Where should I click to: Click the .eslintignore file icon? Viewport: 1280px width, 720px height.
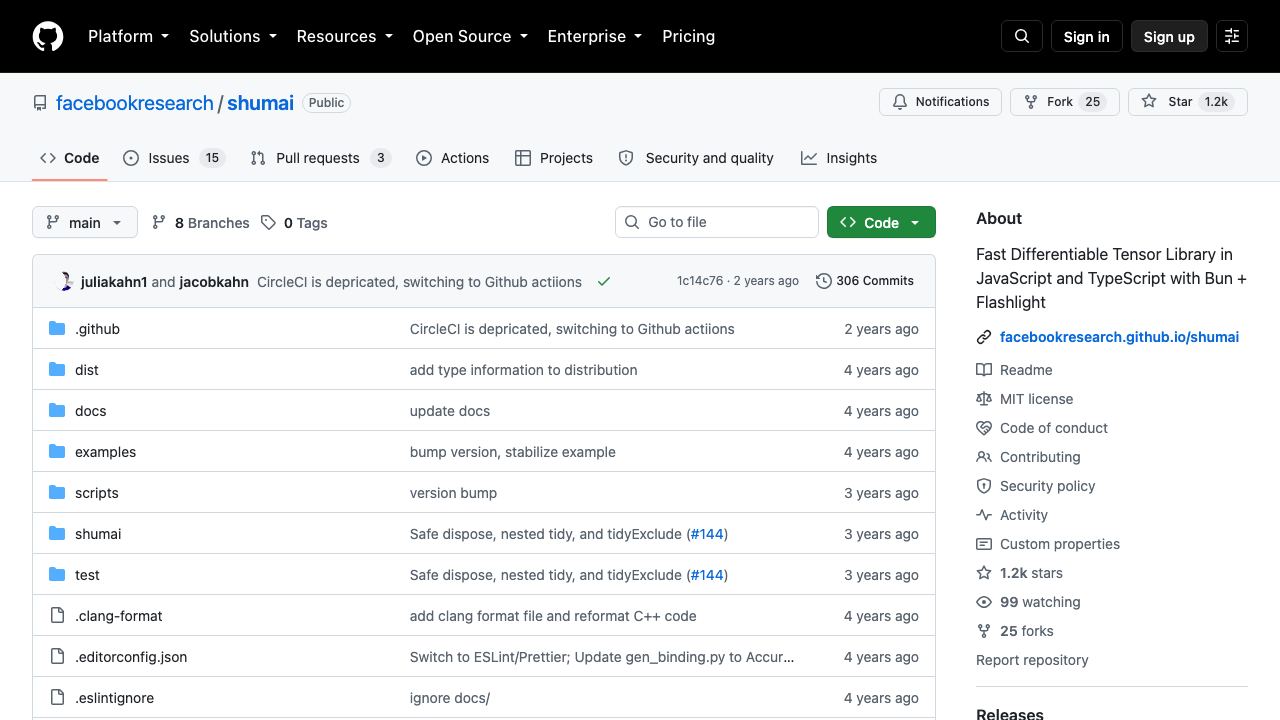coord(57,698)
